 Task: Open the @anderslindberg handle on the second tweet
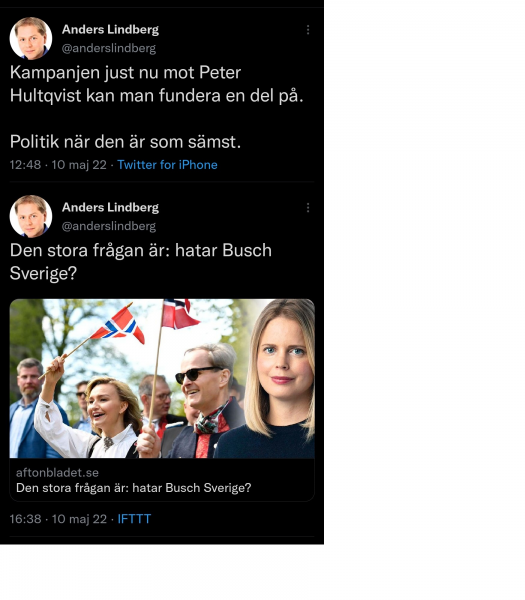(x=109, y=226)
